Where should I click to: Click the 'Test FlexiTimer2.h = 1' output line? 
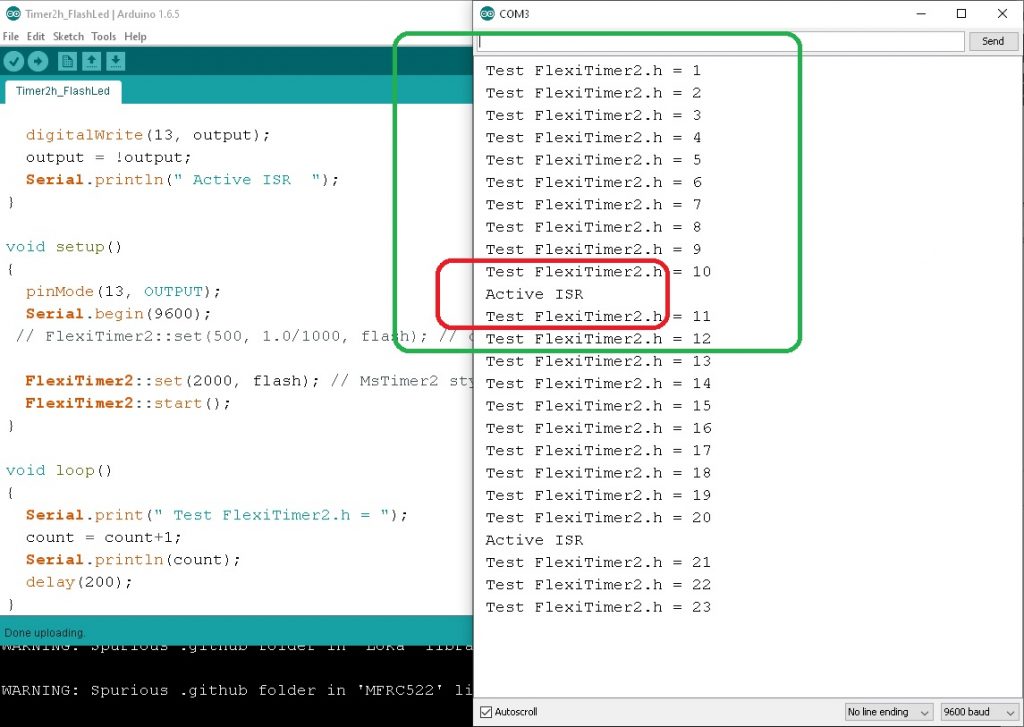[x=593, y=71]
